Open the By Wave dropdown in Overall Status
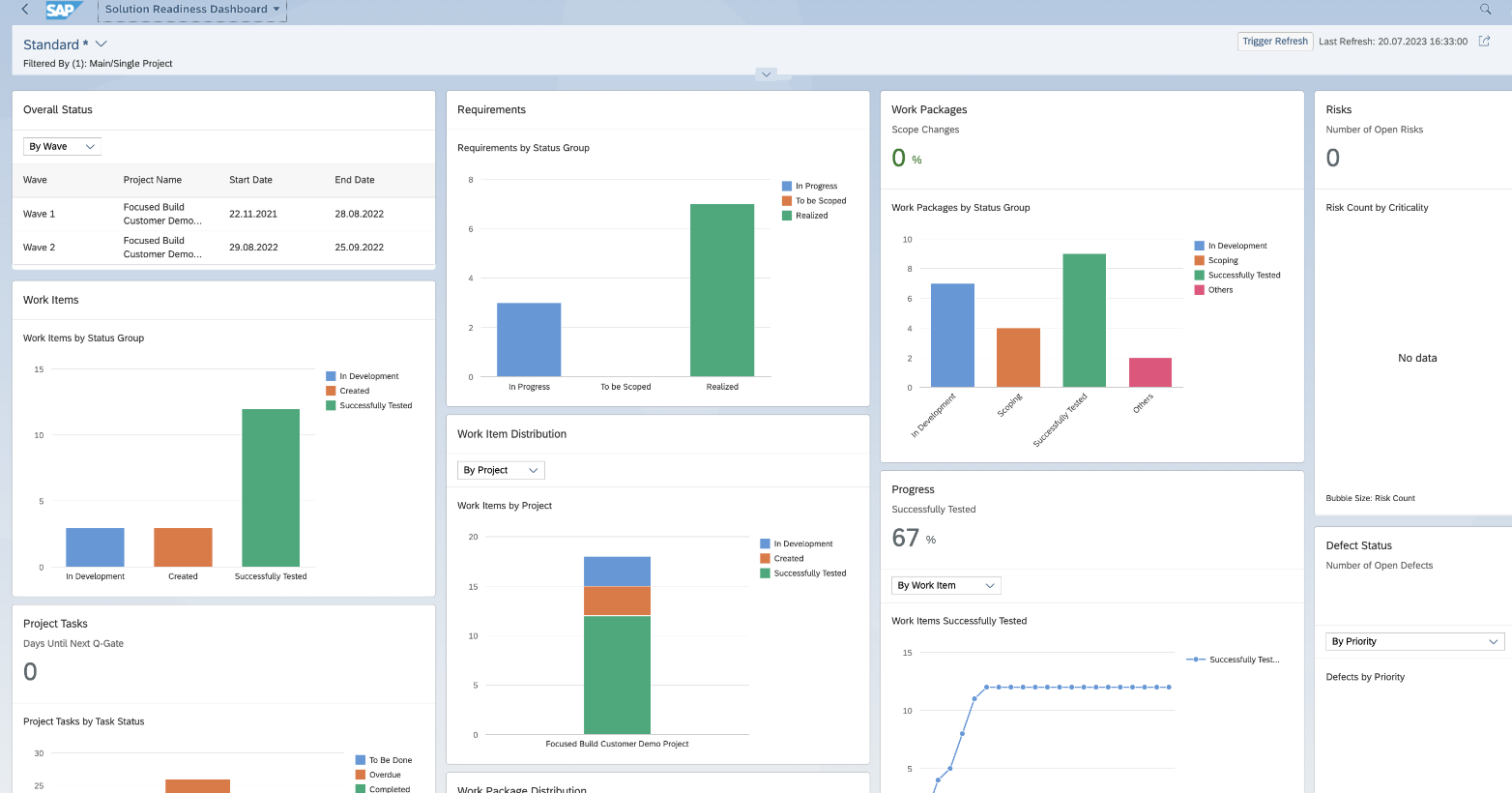This screenshot has width=1512, height=793. pos(62,146)
